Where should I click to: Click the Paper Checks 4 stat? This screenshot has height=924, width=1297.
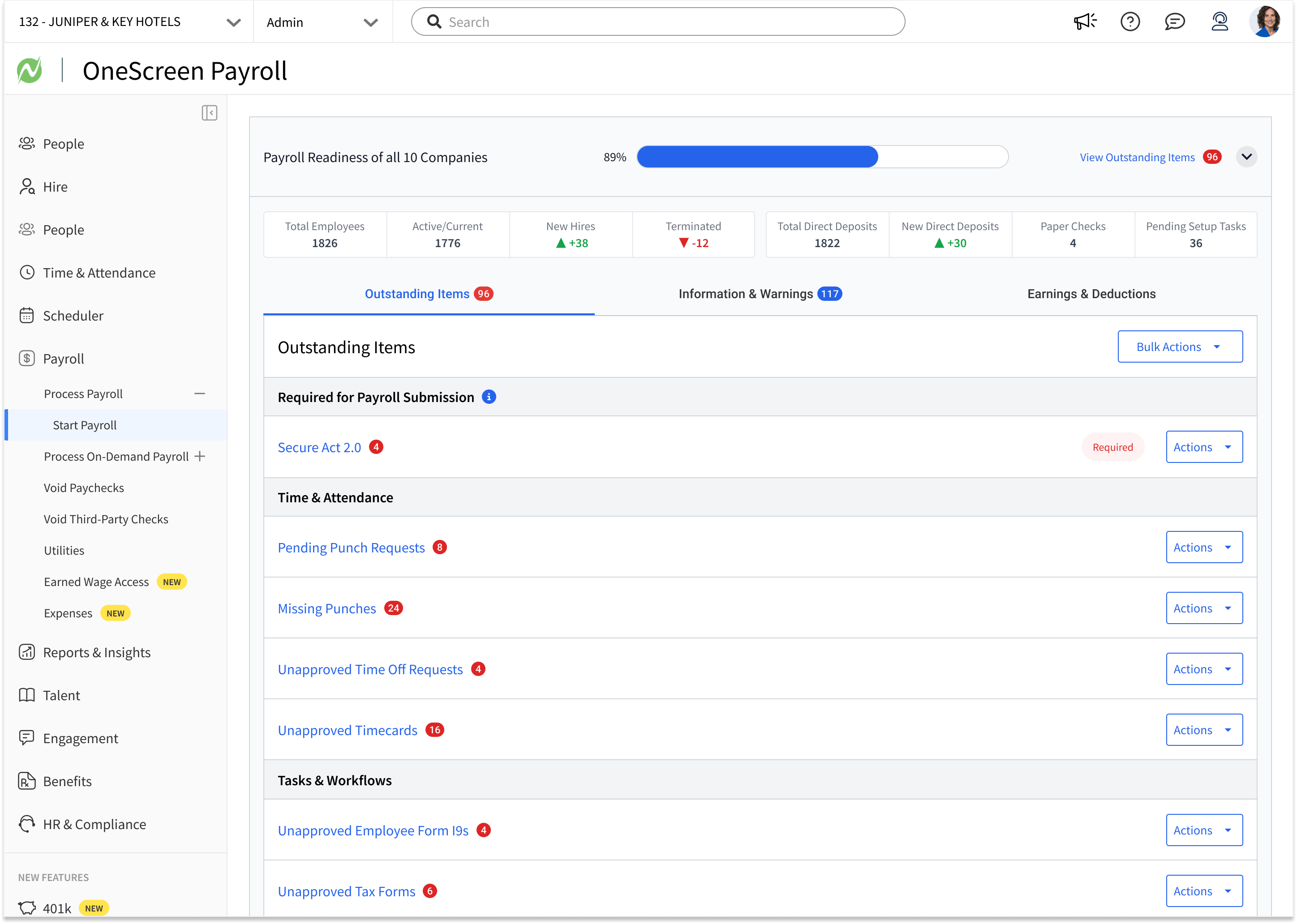coord(1073,235)
